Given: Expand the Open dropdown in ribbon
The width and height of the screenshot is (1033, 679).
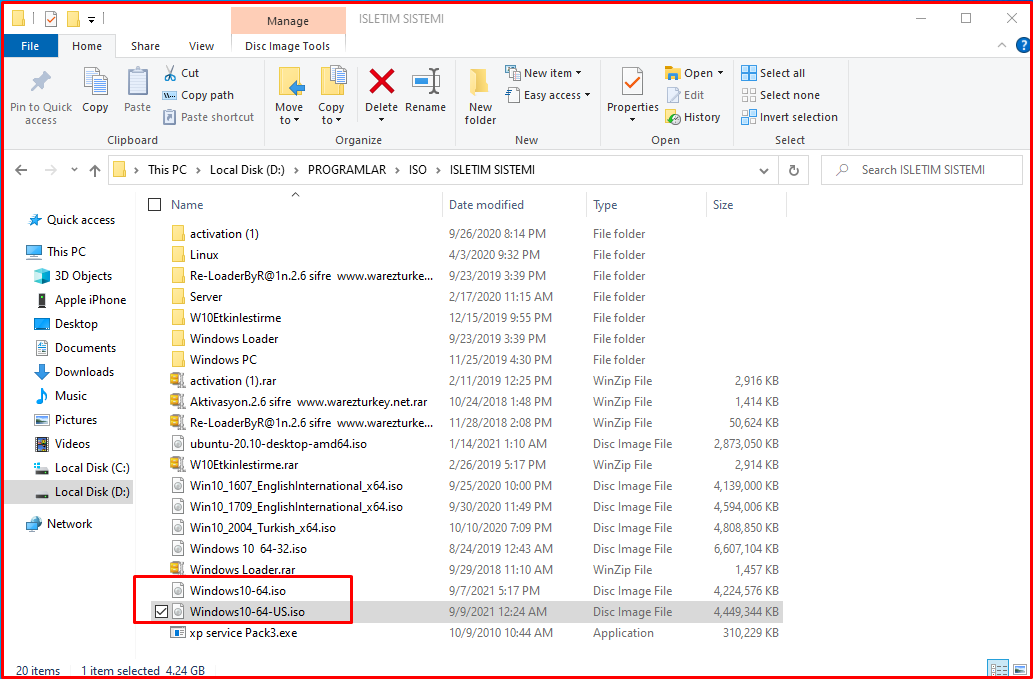Looking at the screenshot, I should pos(720,73).
